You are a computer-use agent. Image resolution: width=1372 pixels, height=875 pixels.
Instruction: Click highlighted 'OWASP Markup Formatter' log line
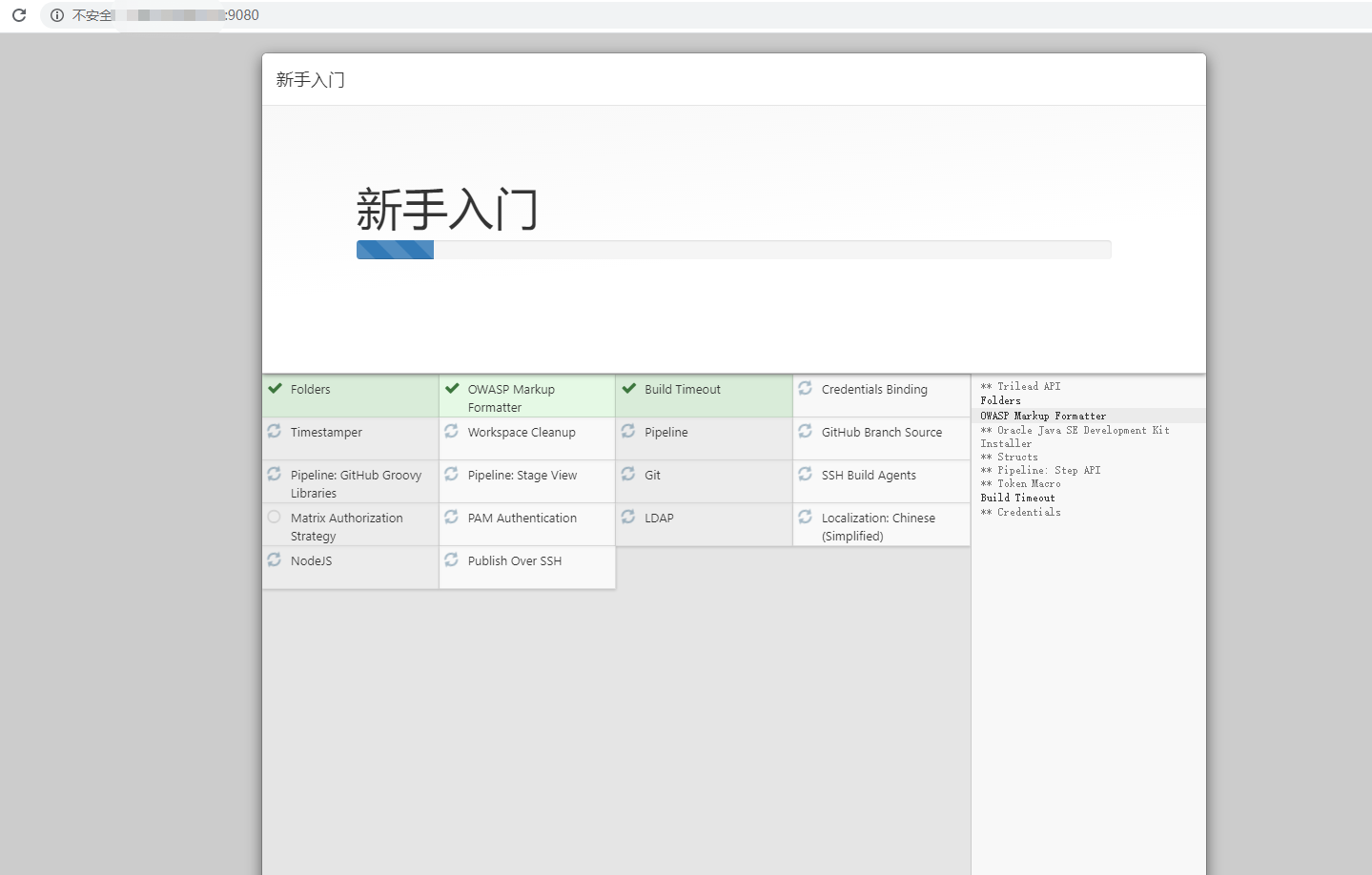click(1043, 417)
